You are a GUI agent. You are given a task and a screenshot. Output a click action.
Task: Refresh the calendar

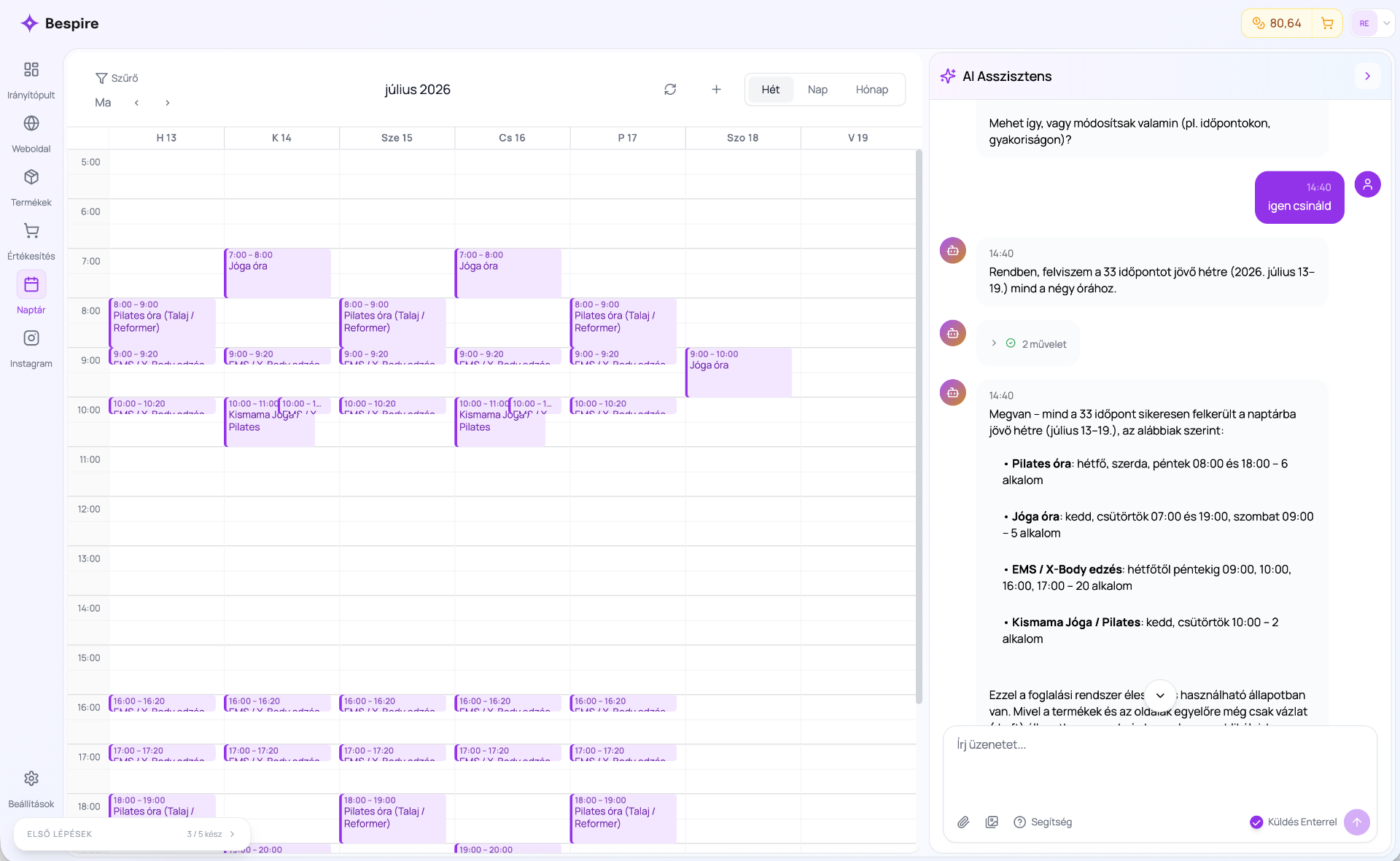click(670, 89)
